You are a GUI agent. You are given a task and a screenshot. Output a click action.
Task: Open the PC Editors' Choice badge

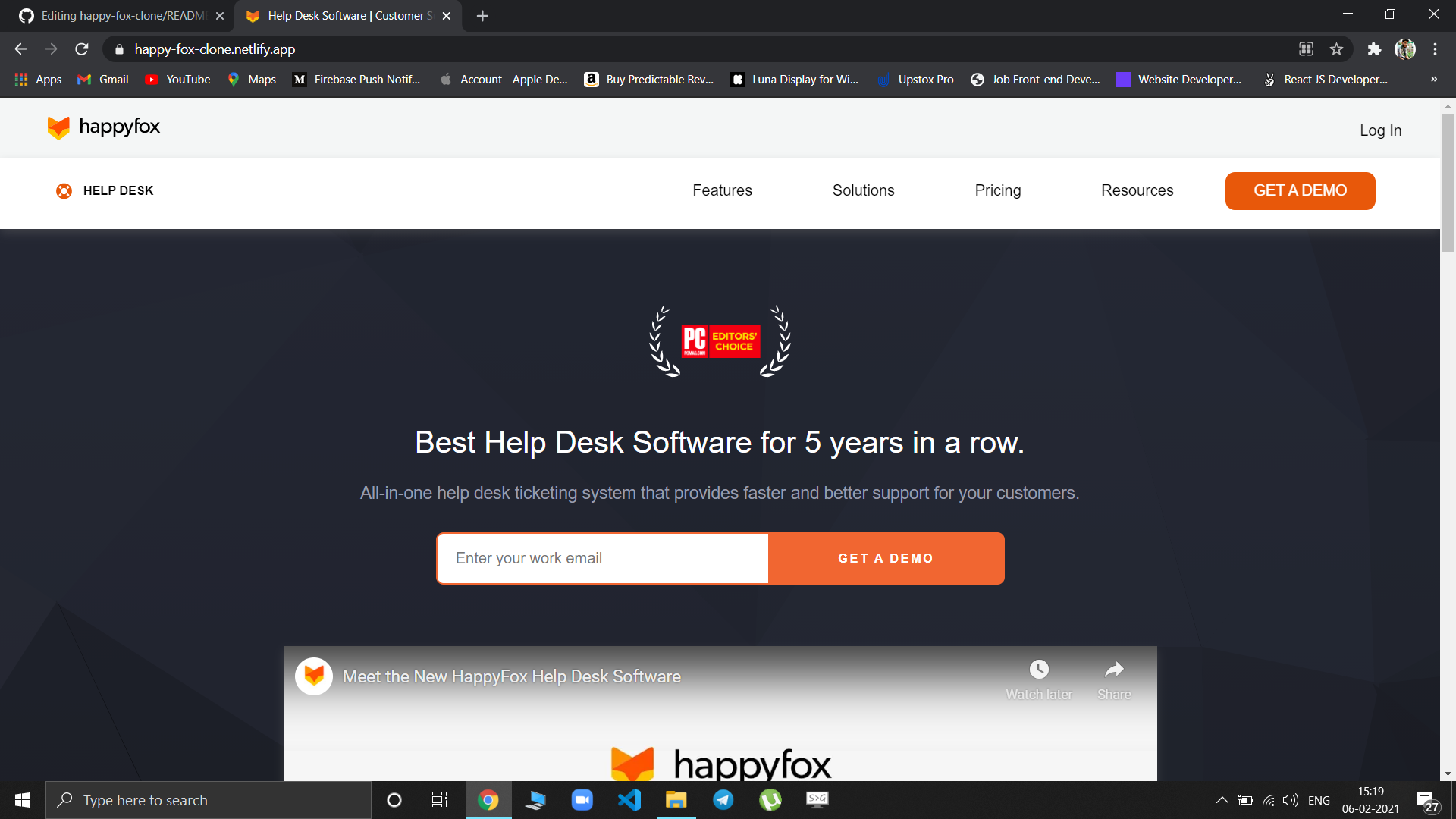(x=719, y=341)
